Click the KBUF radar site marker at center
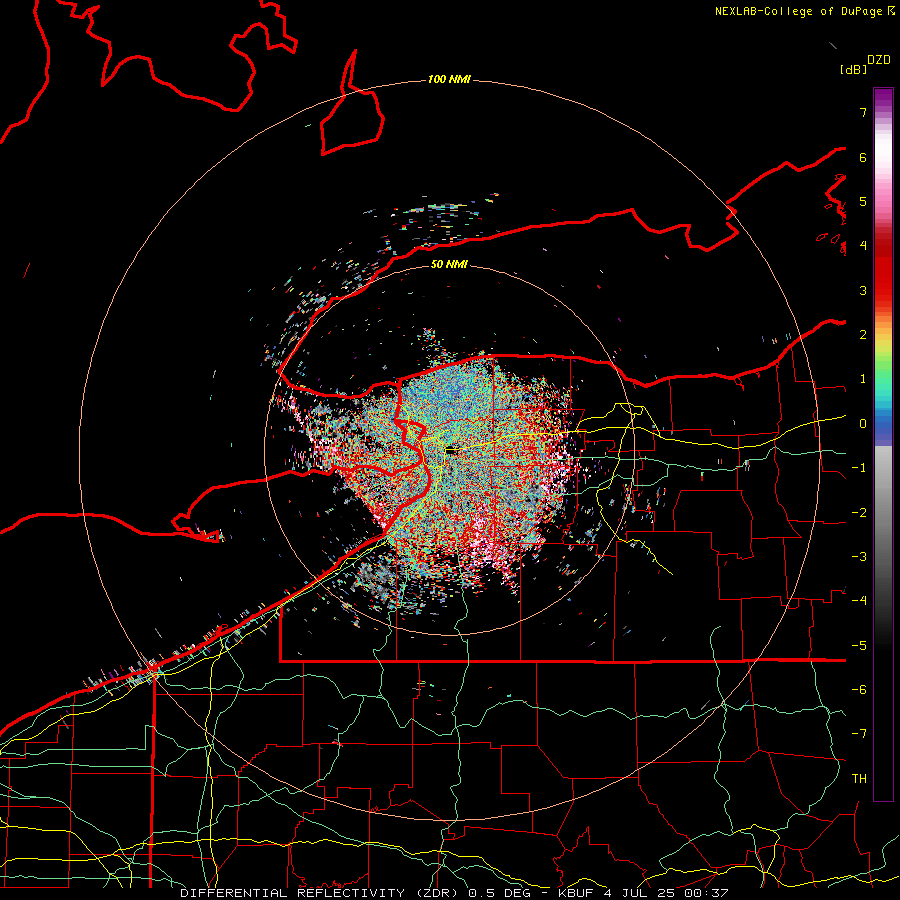This screenshot has width=900, height=900. 452,451
